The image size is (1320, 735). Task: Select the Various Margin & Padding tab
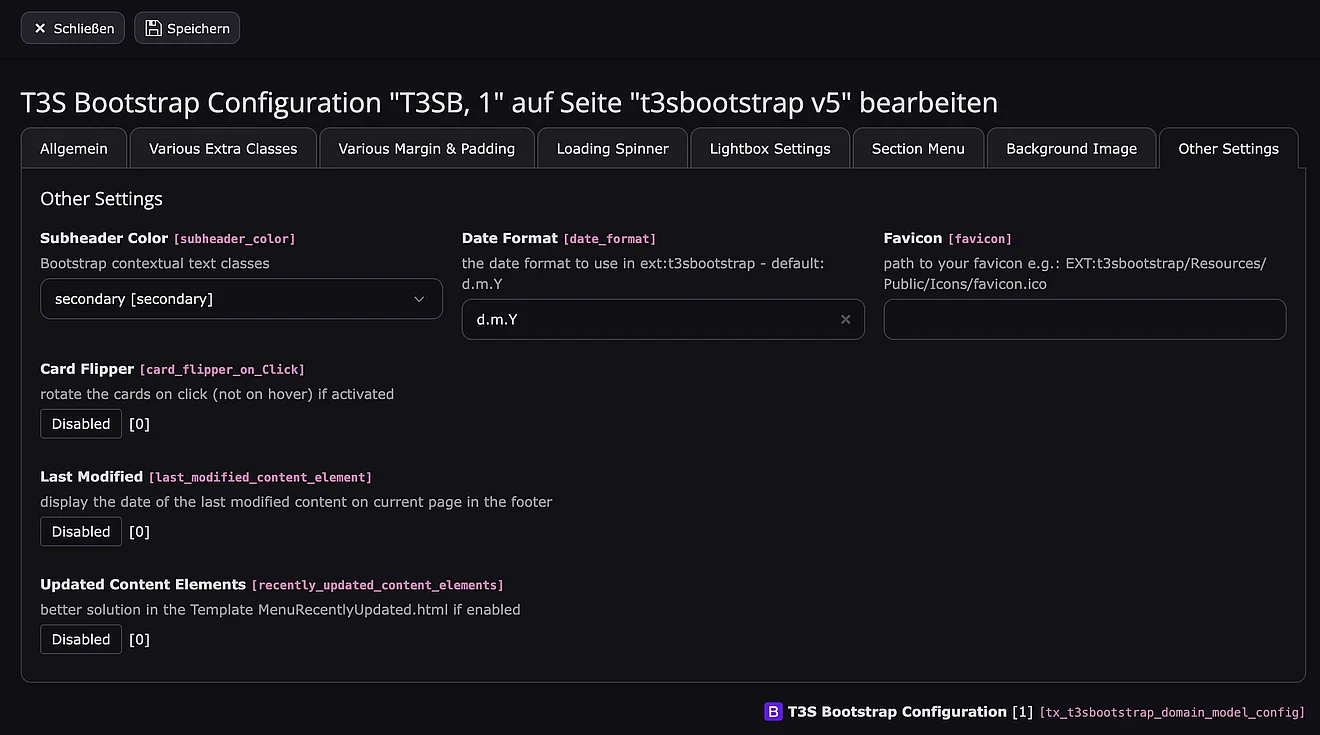click(x=426, y=149)
